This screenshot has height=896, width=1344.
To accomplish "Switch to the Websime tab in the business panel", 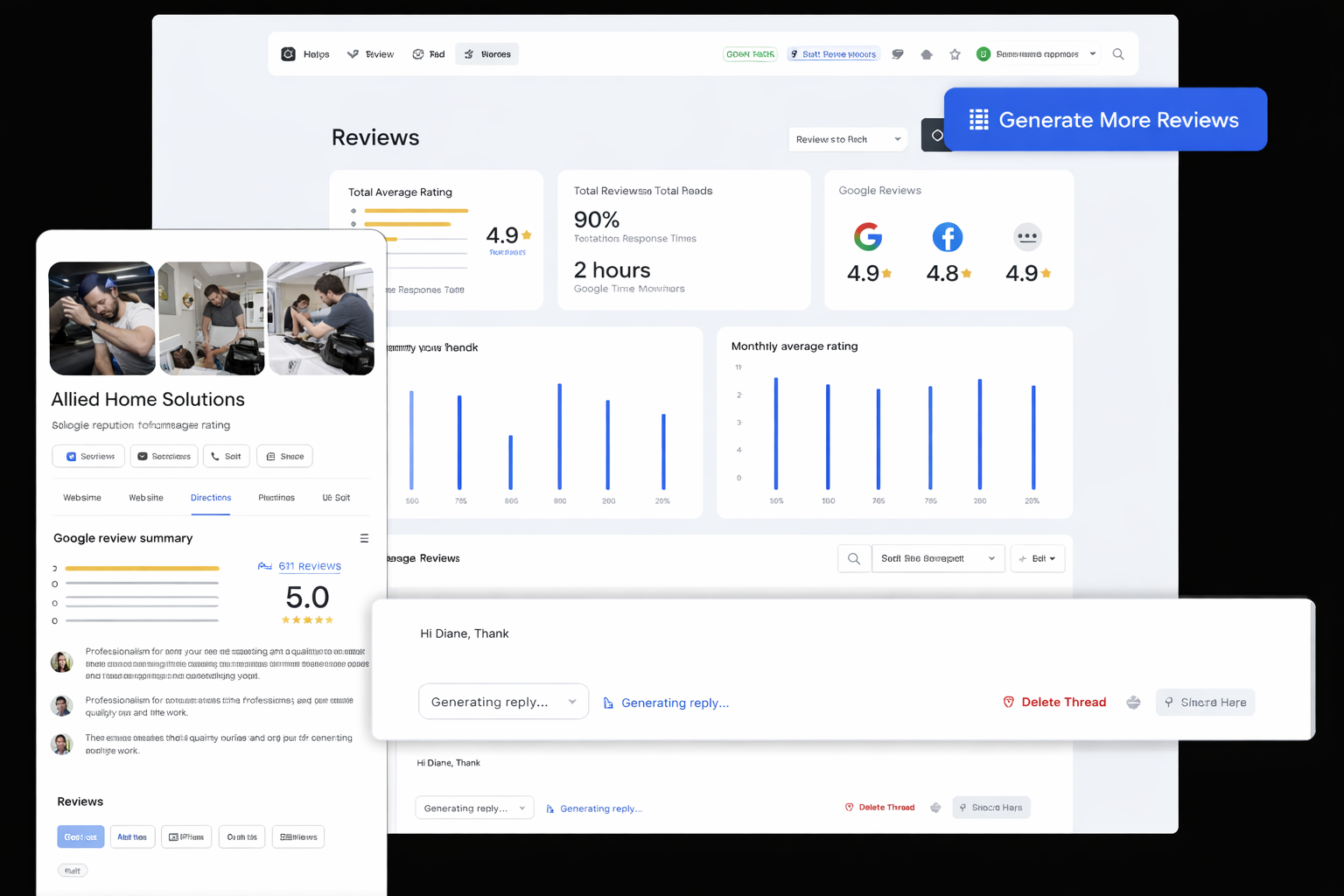I will pyautogui.click(x=82, y=498).
